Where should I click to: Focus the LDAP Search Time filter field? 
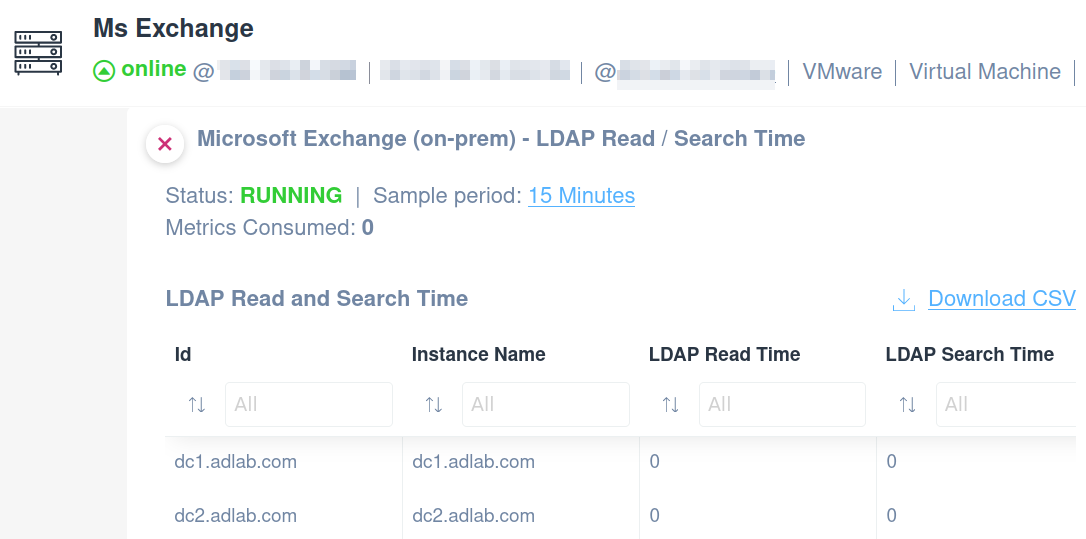[1006, 405]
